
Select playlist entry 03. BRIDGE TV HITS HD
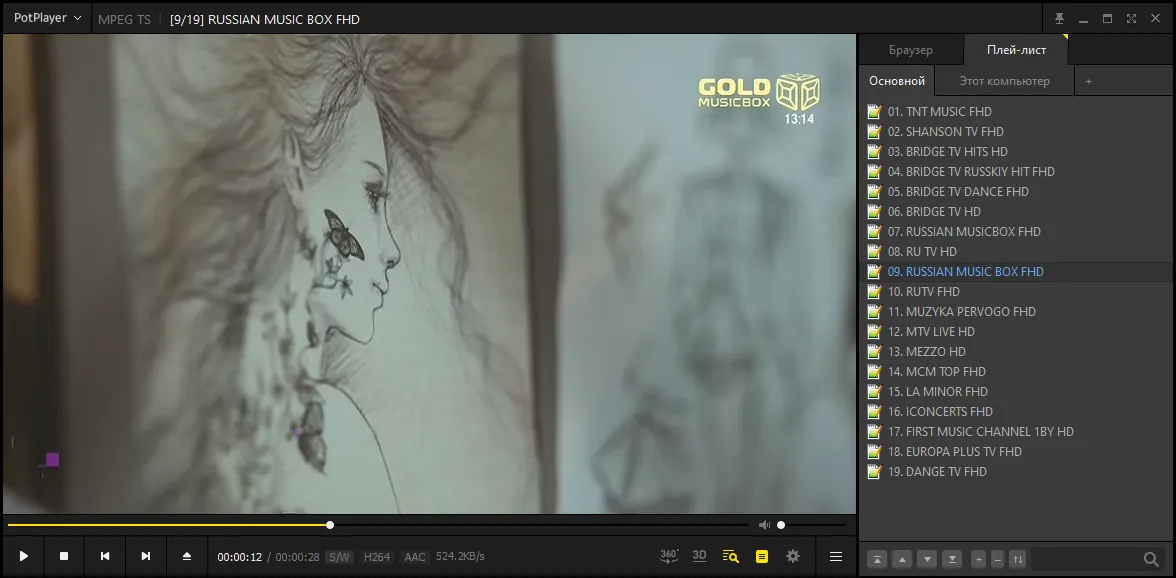[1016, 151]
